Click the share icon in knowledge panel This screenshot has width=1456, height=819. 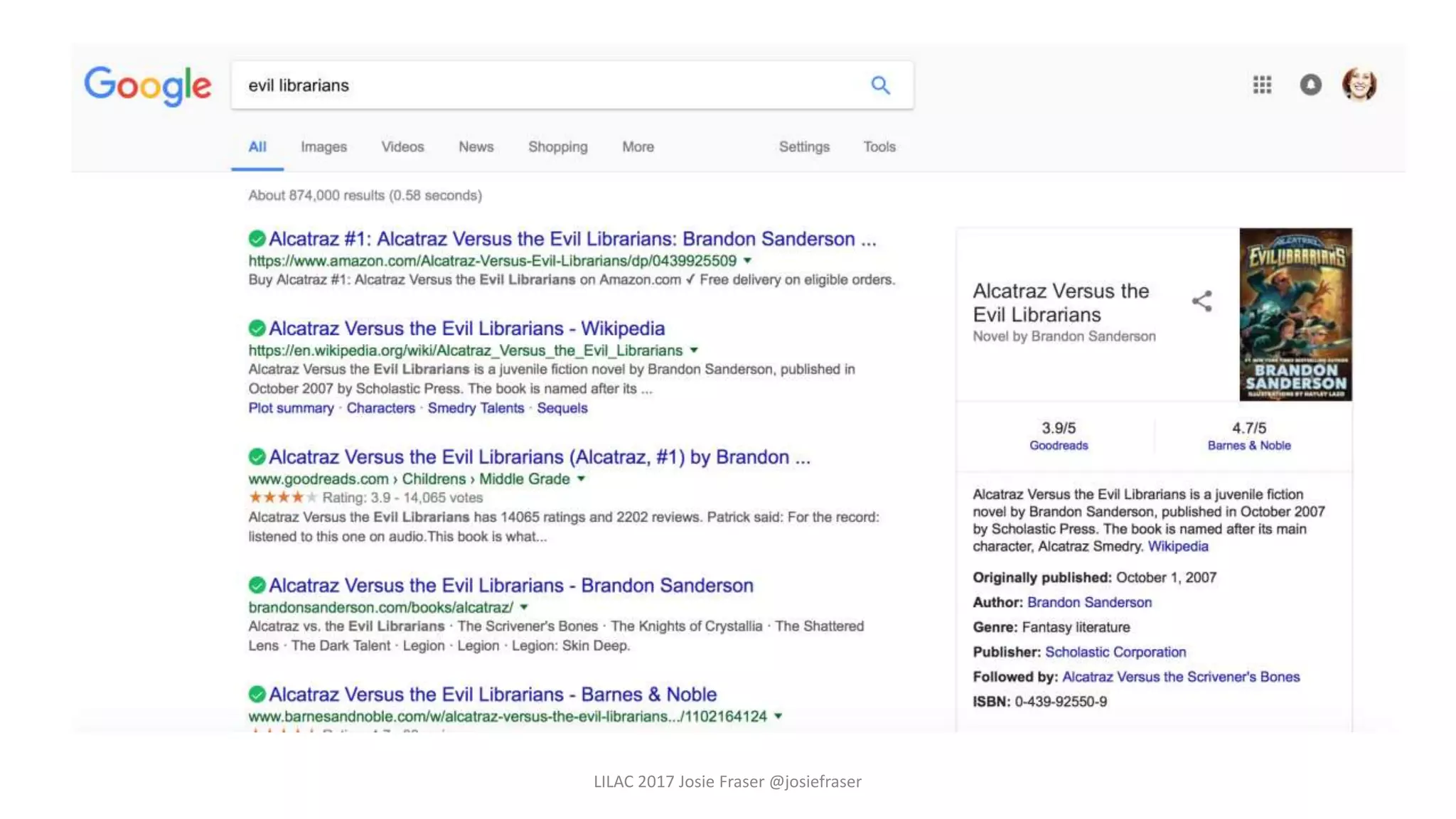pos(1201,301)
